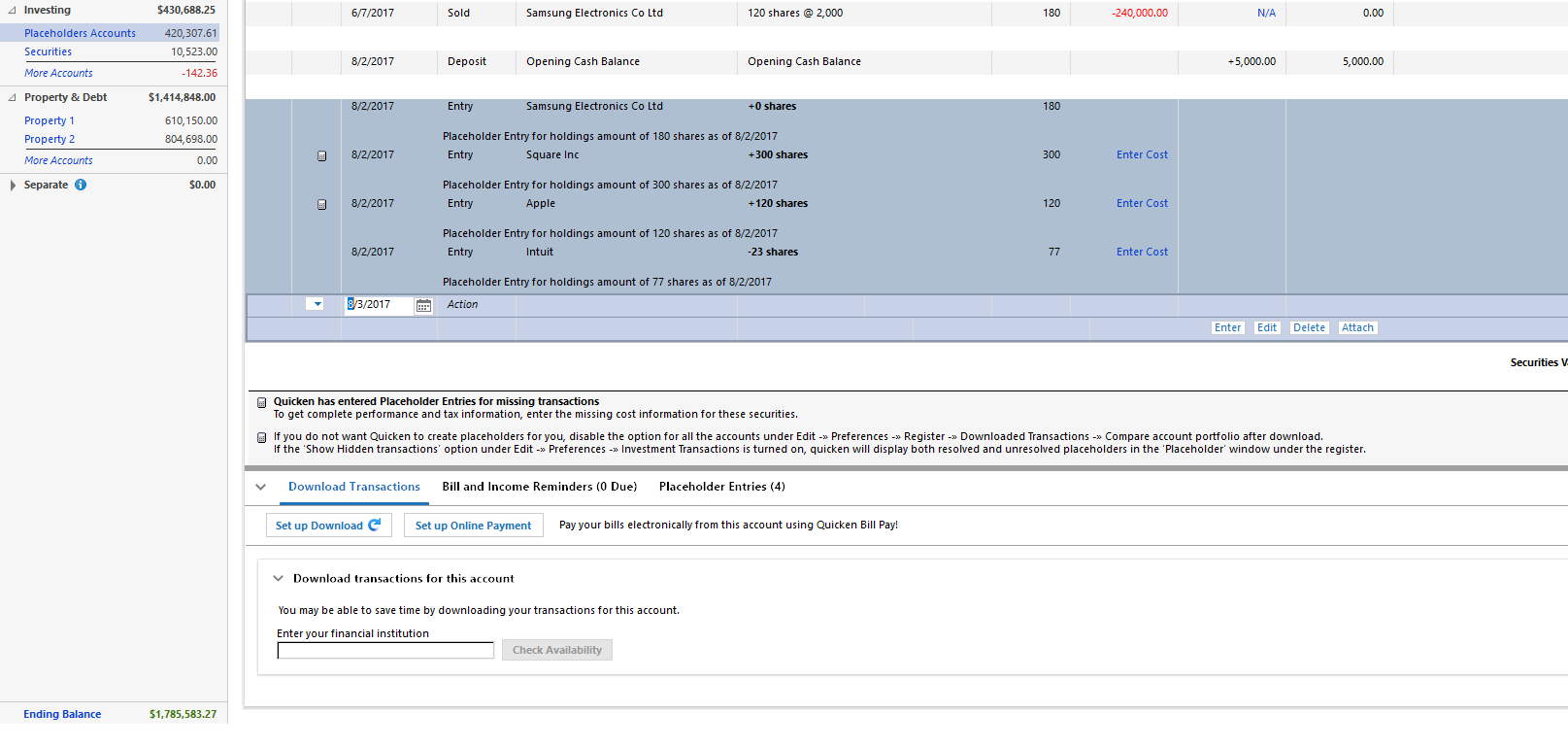Click the refresh icon on Set up Download
Viewport: 1568px width, 747px height.
click(375, 526)
